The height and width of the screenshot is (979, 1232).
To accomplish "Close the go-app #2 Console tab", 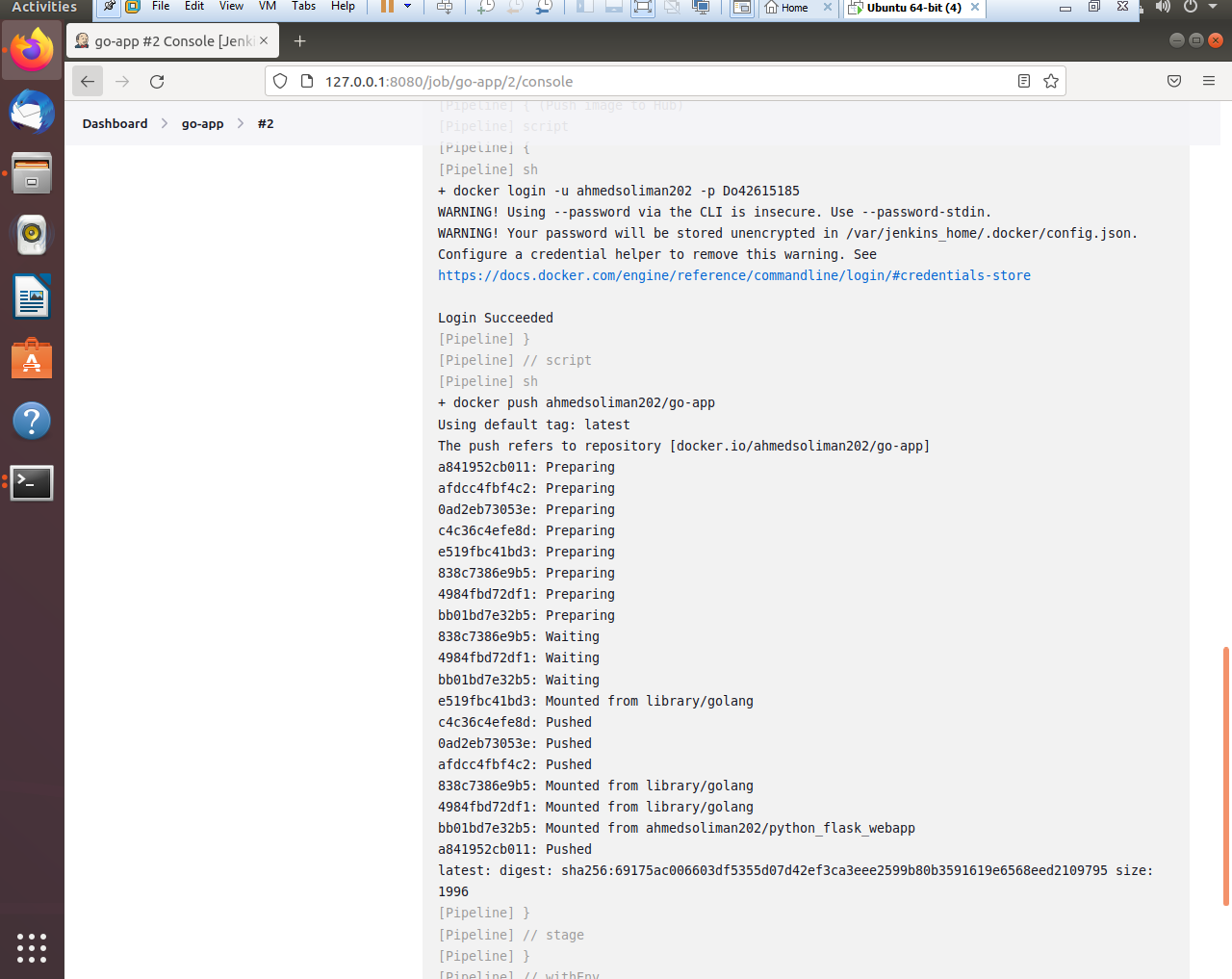I will pos(264,41).
